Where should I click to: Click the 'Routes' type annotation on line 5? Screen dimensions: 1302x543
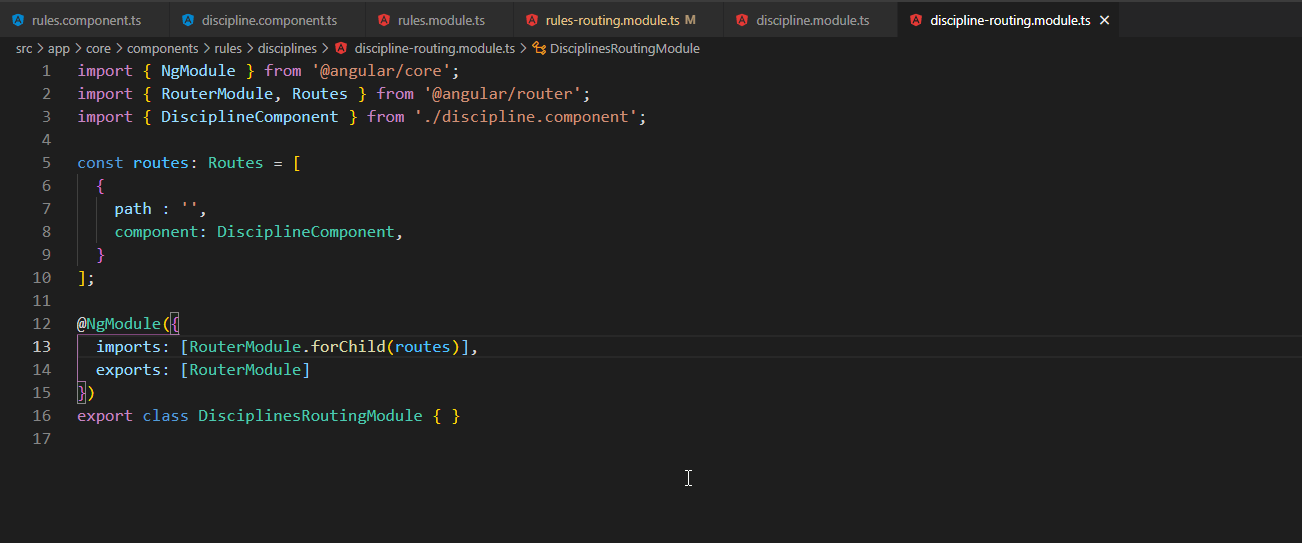pos(236,163)
